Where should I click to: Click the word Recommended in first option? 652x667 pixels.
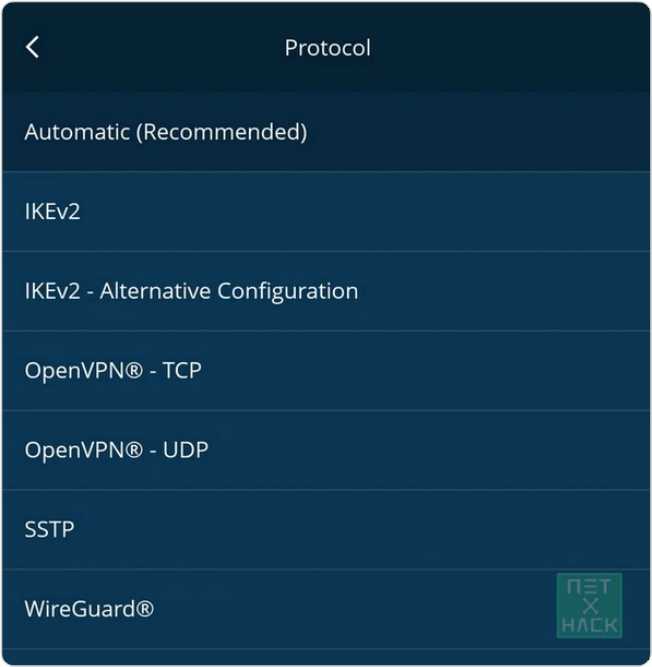[x=221, y=132]
